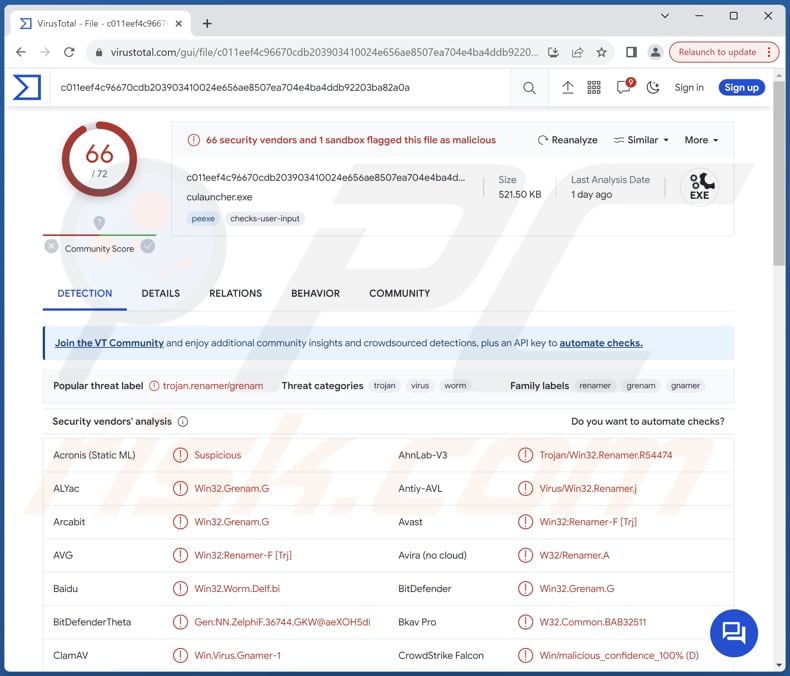Click the upload file icon
The height and width of the screenshot is (676, 790).
click(567, 88)
